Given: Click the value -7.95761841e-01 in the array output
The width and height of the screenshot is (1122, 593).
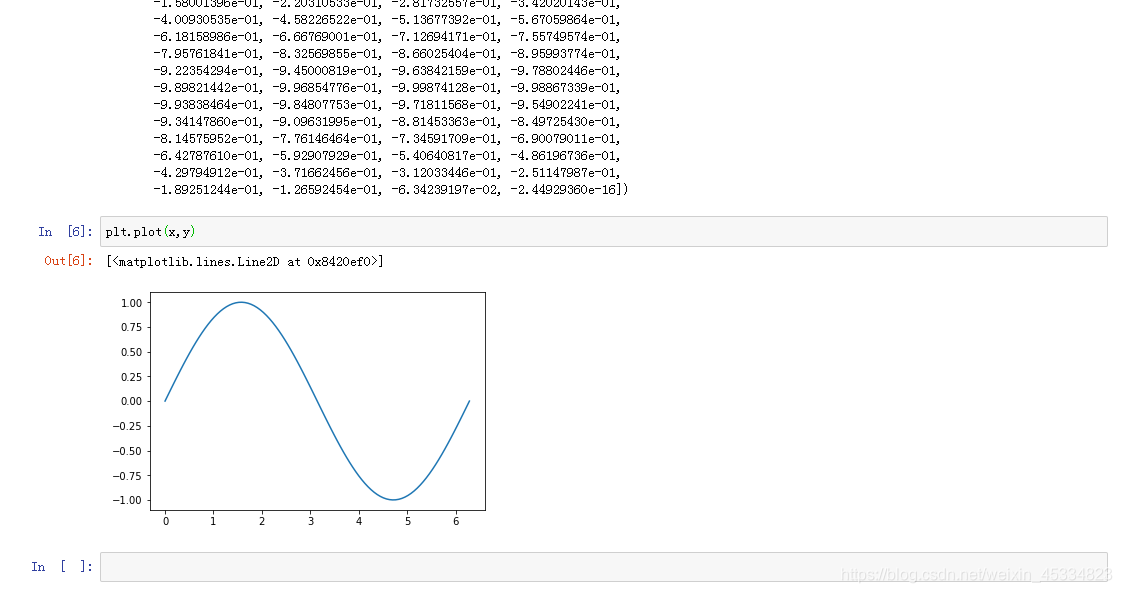Looking at the screenshot, I should click(207, 54).
